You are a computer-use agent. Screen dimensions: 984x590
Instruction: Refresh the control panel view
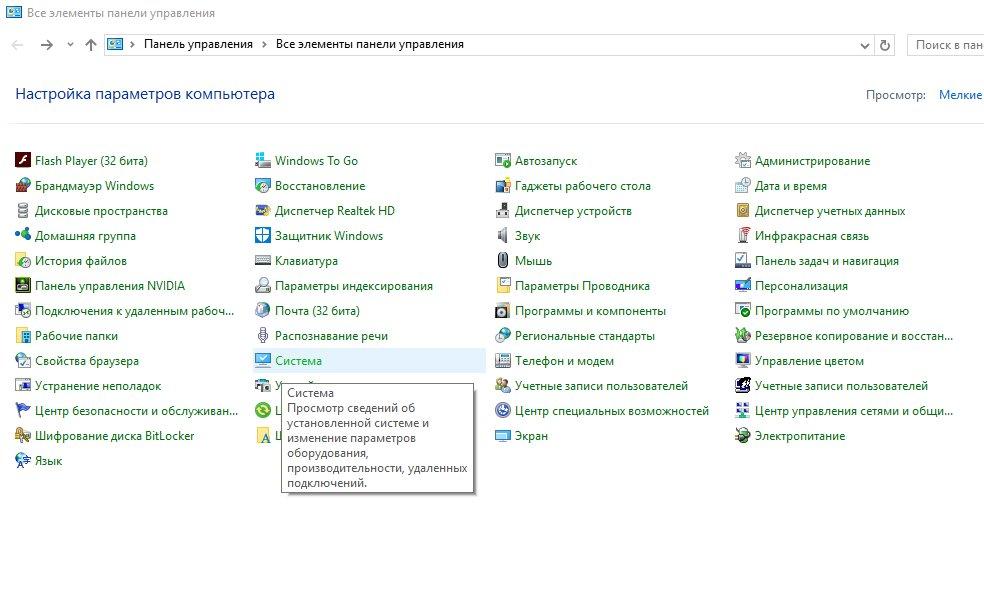[885, 45]
